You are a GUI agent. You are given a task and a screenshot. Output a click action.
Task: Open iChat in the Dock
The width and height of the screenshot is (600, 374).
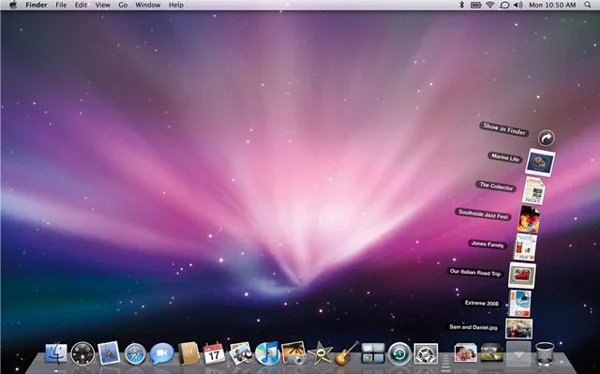coord(161,354)
